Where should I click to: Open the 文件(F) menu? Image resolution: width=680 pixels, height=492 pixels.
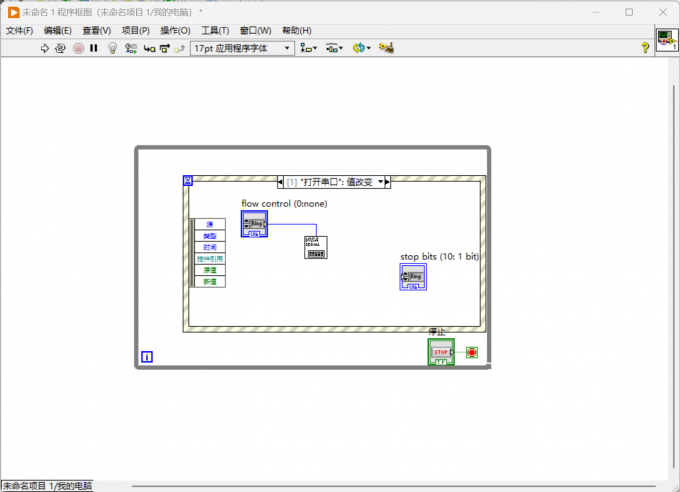pyautogui.click(x=20, y=31)
